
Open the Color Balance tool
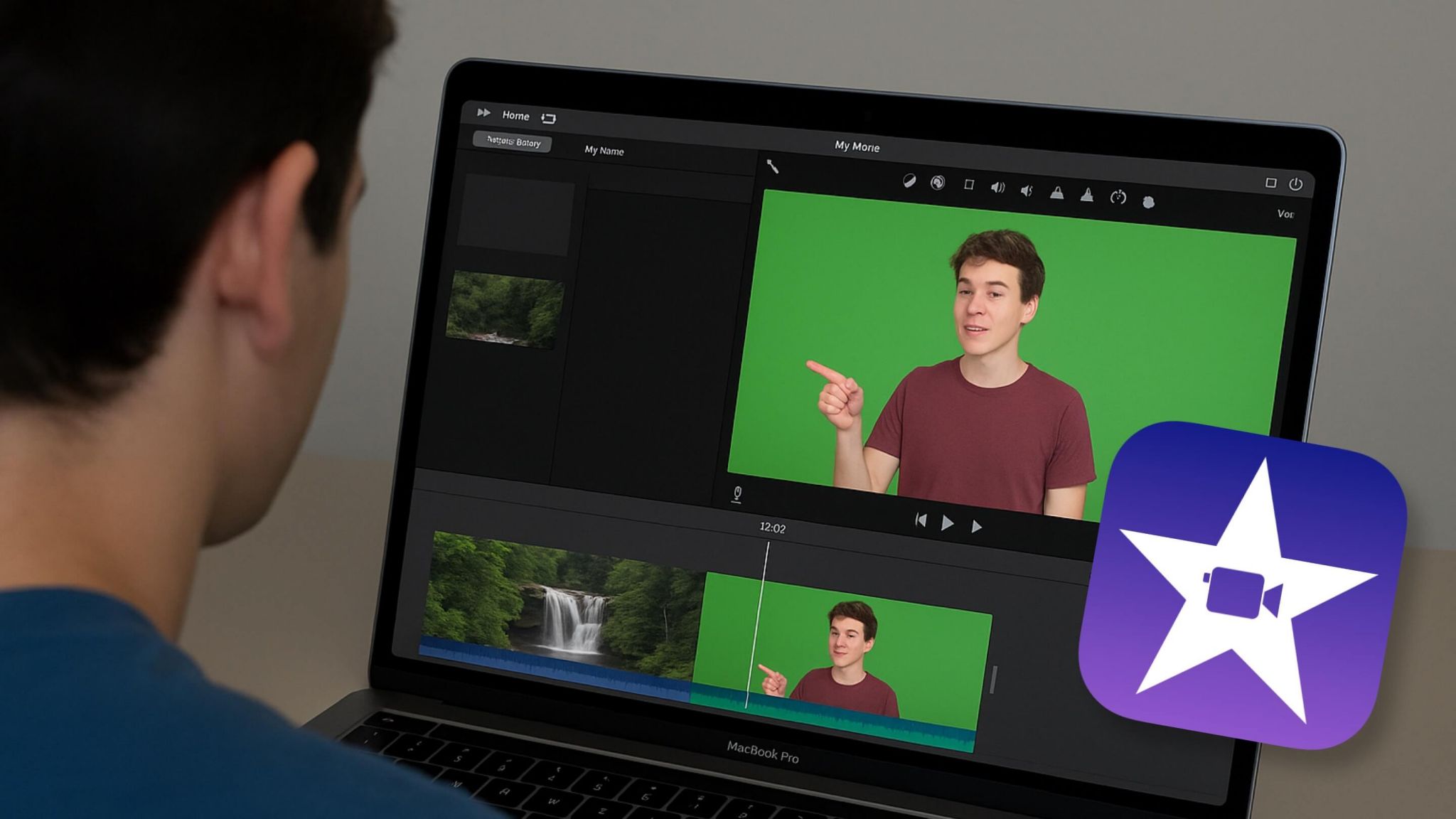tap(909, 181)
